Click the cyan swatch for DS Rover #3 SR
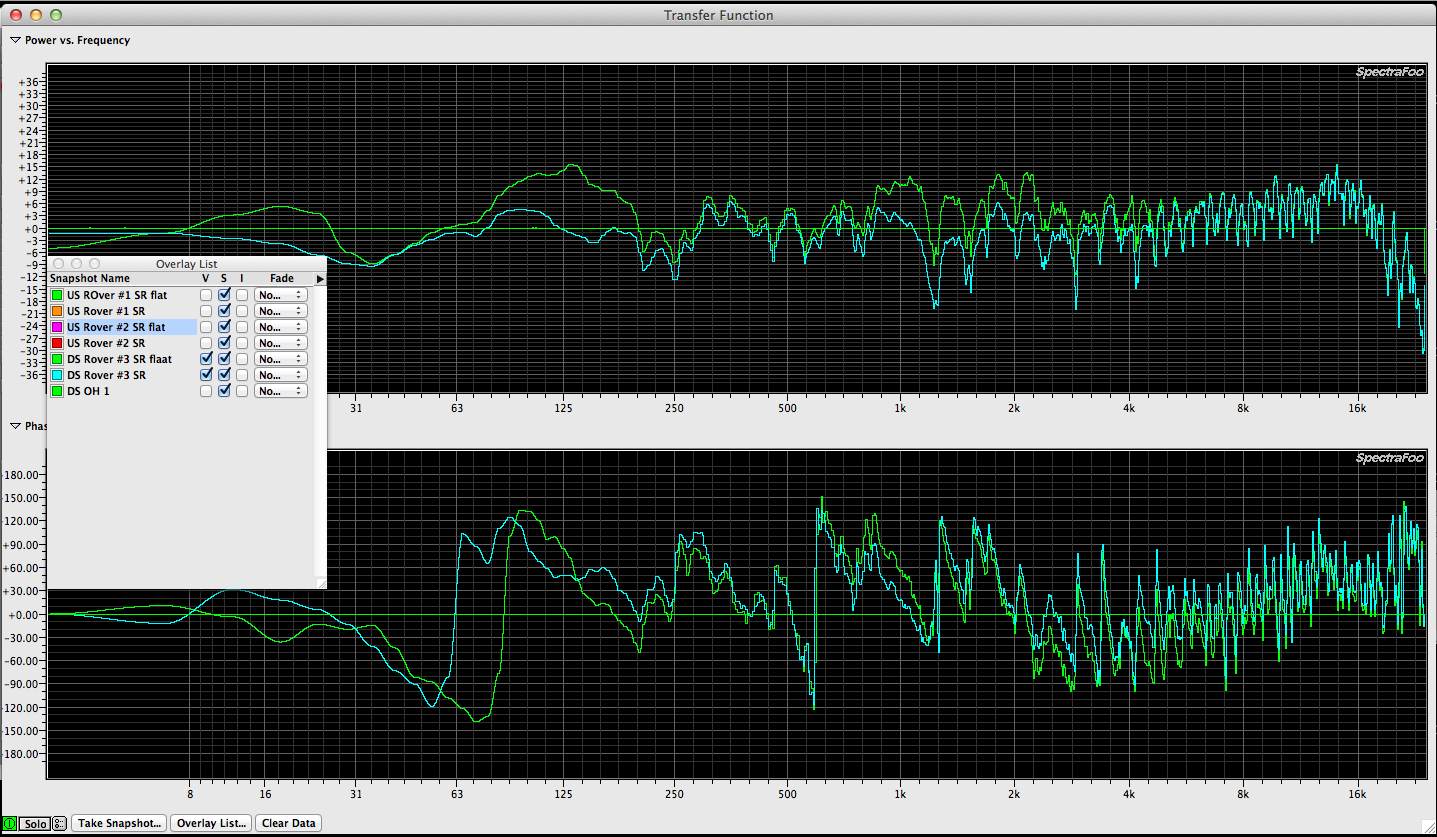 tap(57, 375)
